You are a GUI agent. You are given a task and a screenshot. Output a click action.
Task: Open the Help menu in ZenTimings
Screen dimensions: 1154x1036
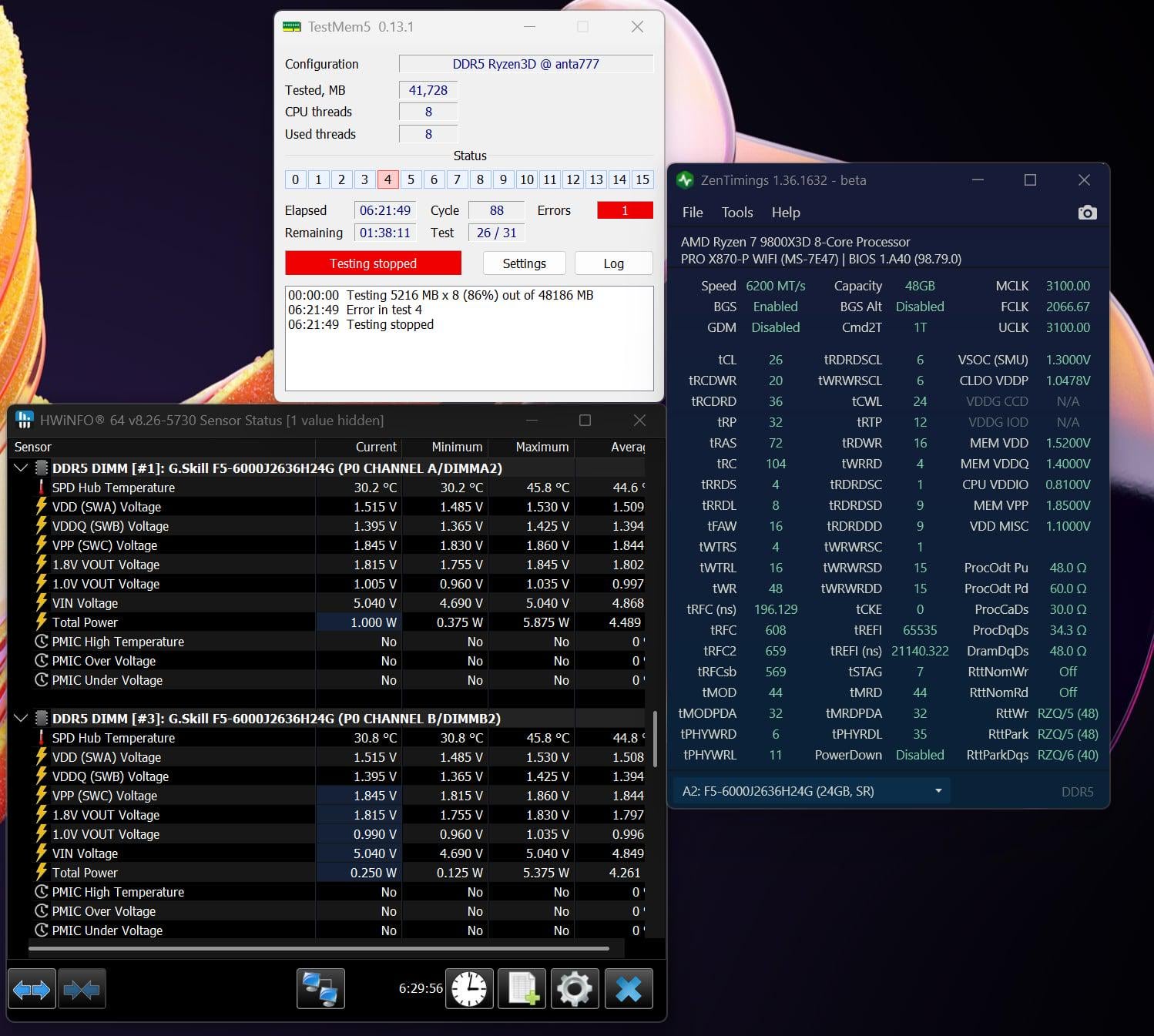coord(786,213)
